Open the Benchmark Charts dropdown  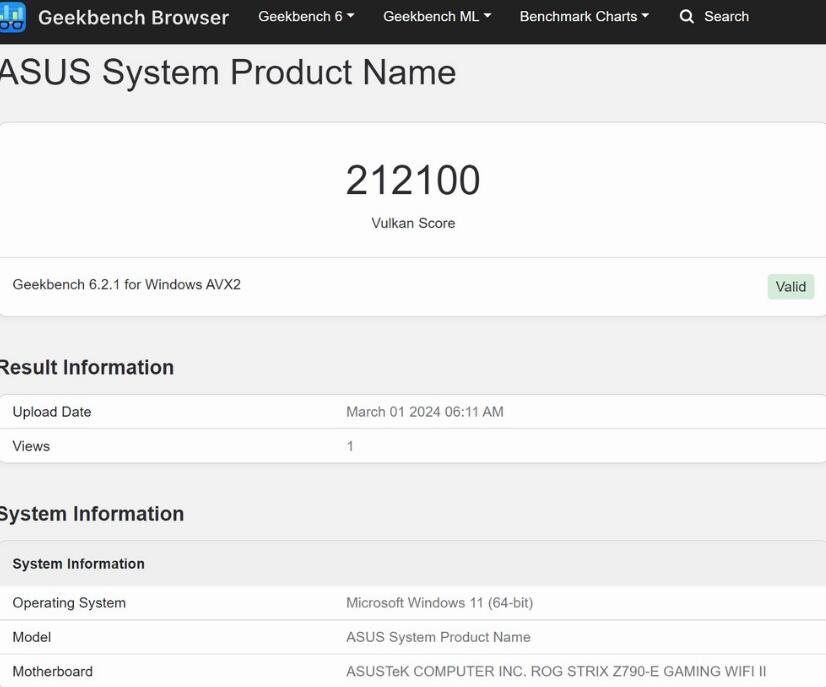point(584,17)
